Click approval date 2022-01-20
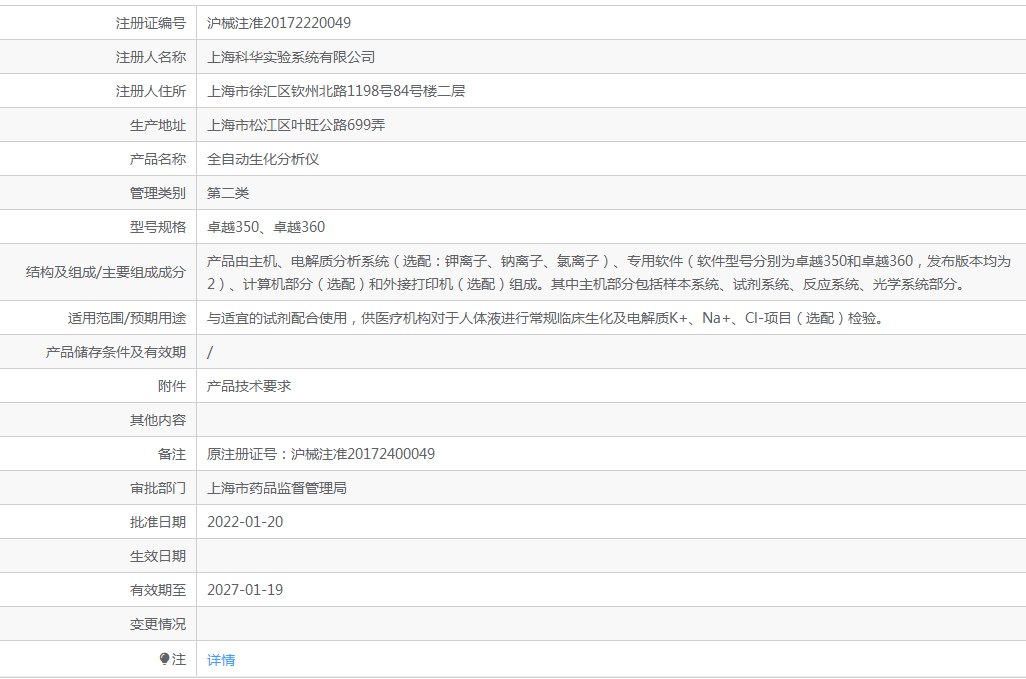The image size is (1026, 679). (x=245, y=522)
